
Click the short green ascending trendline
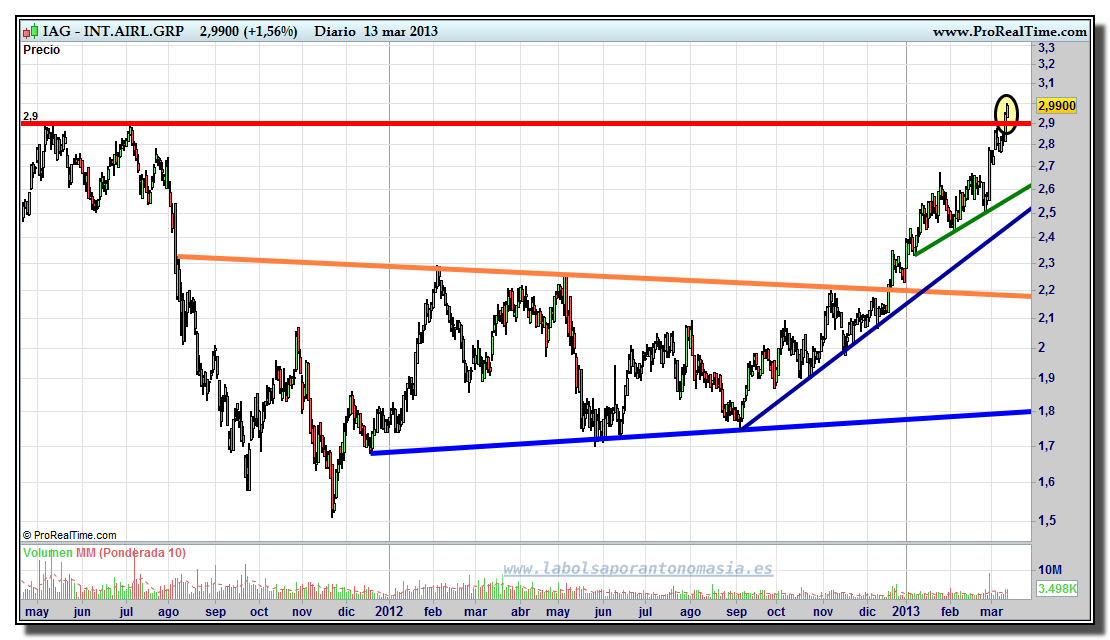click(x=970, y=220)
